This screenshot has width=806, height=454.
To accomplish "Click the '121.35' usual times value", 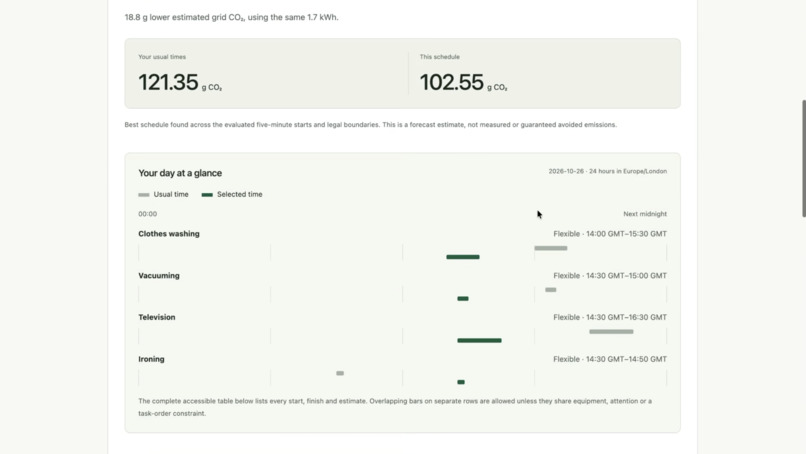I will [x=168, y=82].
